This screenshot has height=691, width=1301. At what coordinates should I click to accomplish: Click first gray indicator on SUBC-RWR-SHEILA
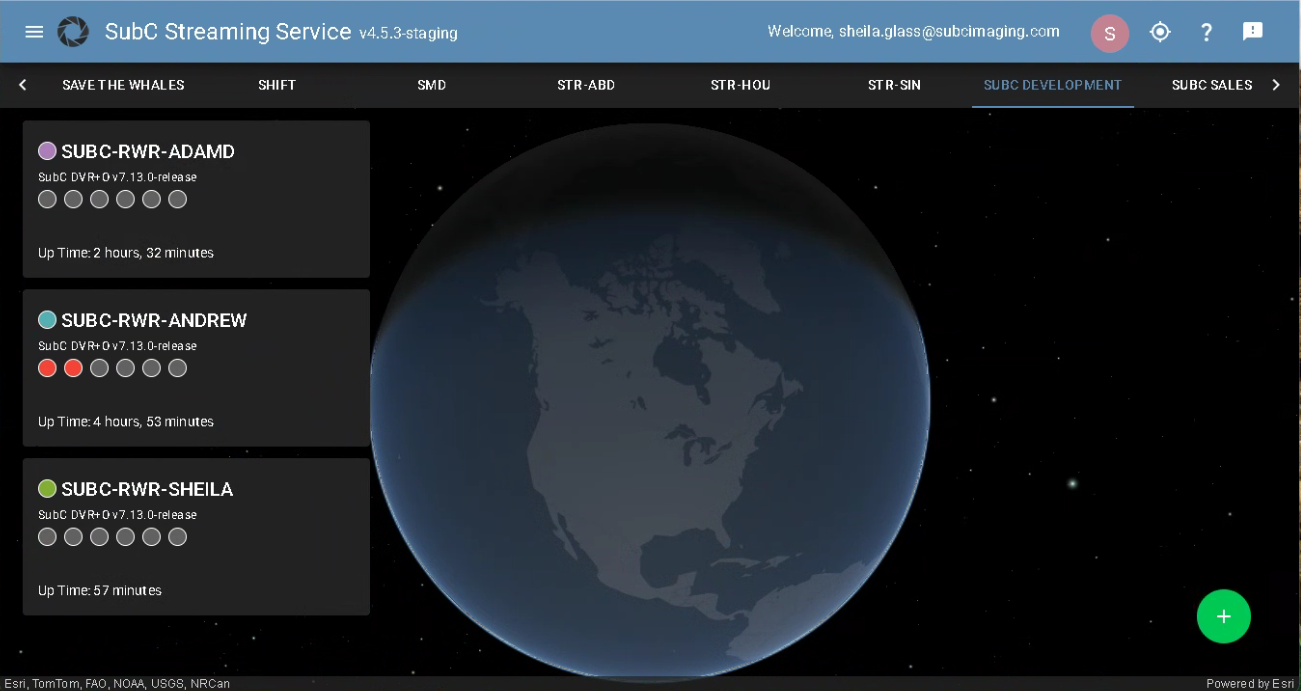tap(47, 537)
